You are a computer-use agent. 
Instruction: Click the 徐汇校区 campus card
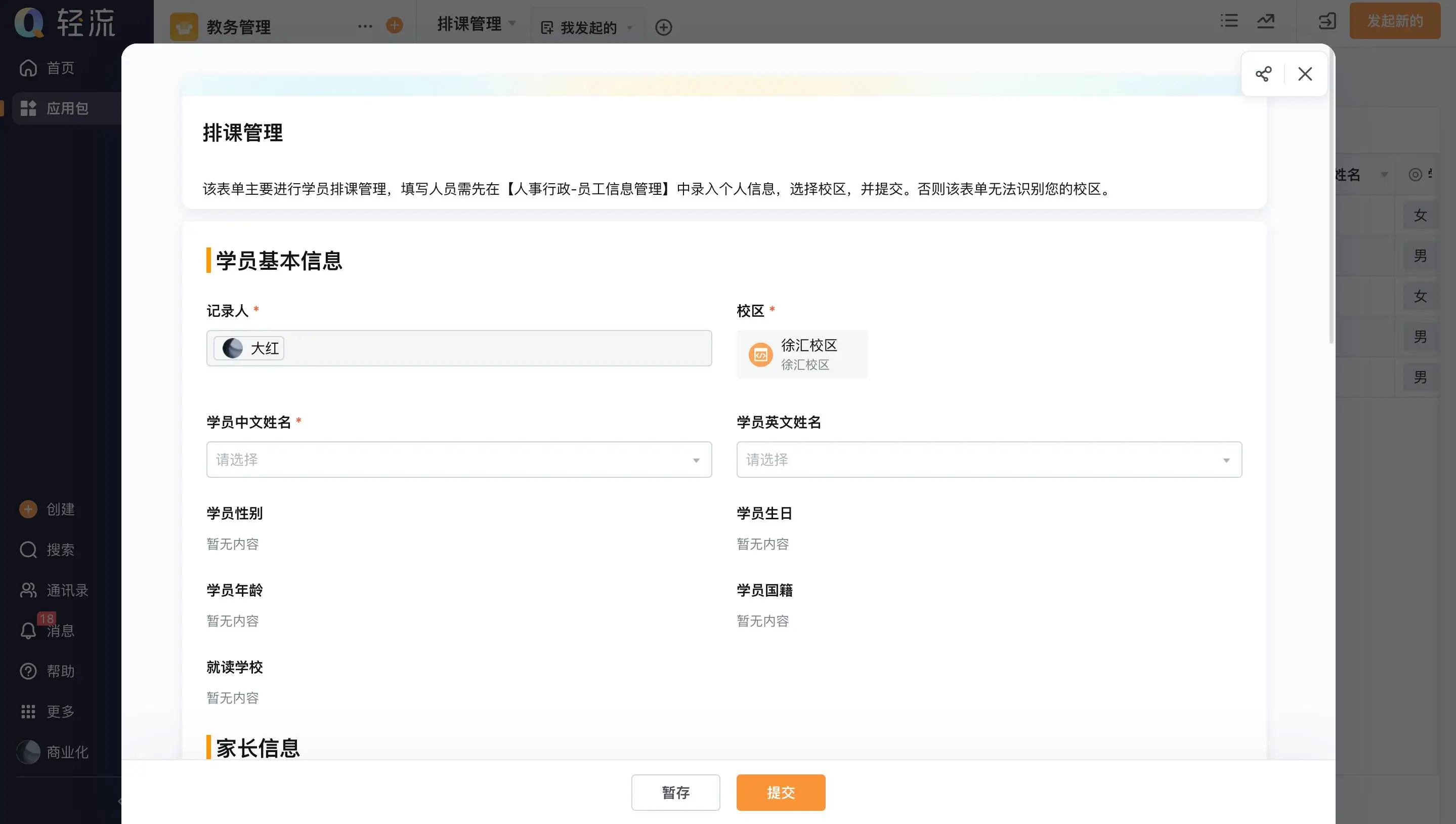click(801, 354)
